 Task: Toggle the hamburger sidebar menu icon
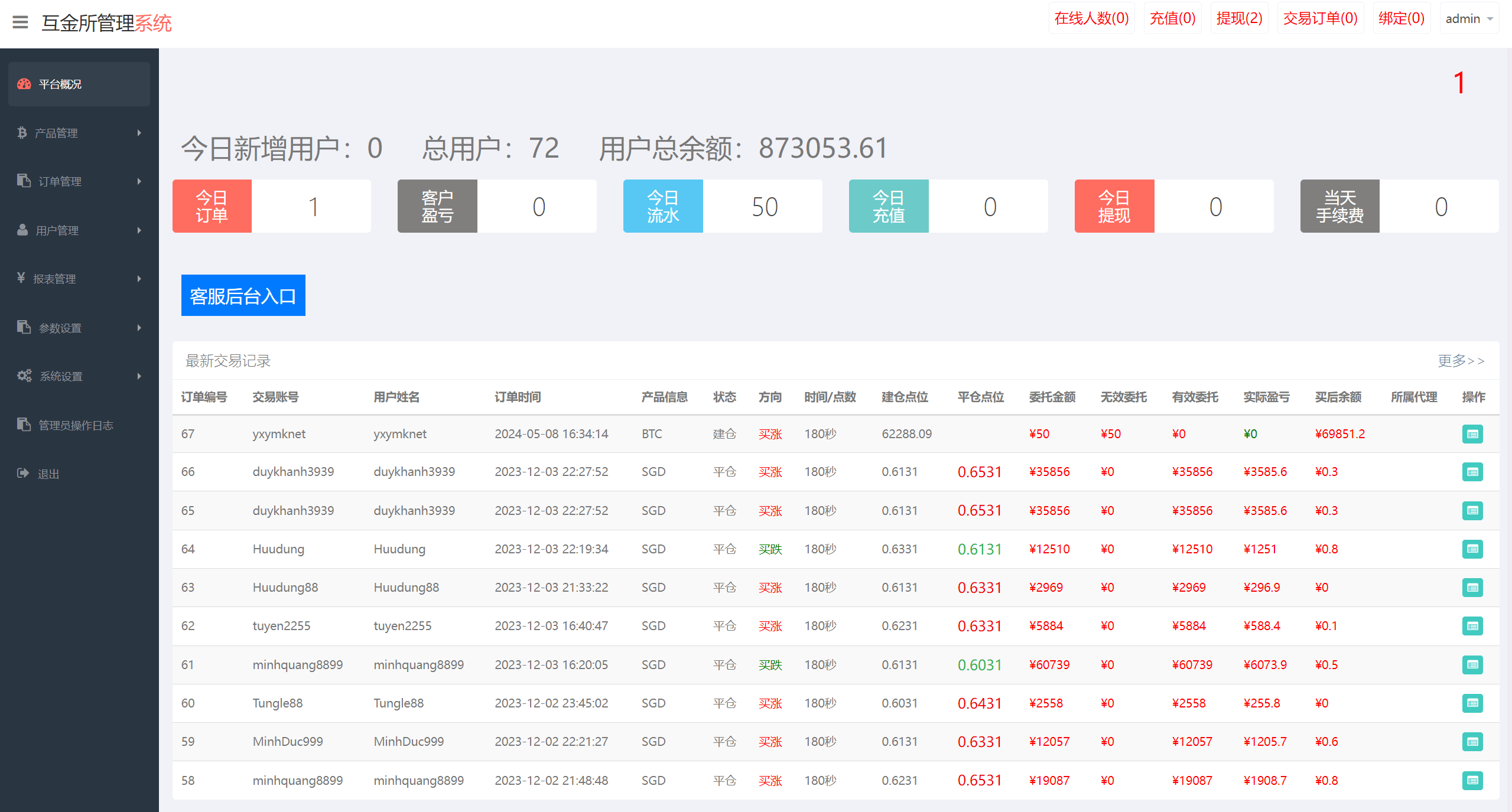(x=20, y=22)
